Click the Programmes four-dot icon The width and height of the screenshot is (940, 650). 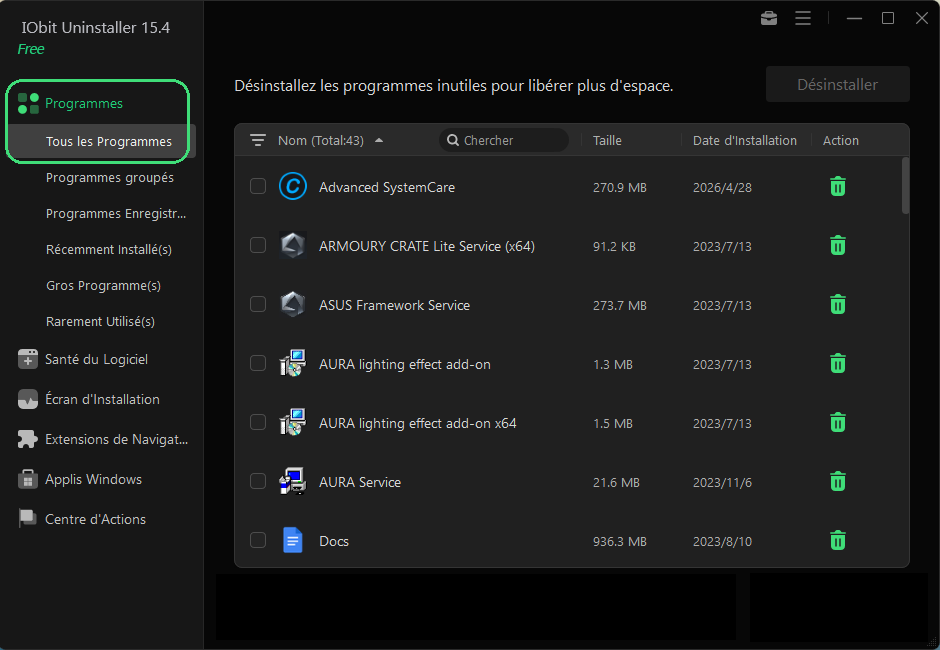click(28, 103)
